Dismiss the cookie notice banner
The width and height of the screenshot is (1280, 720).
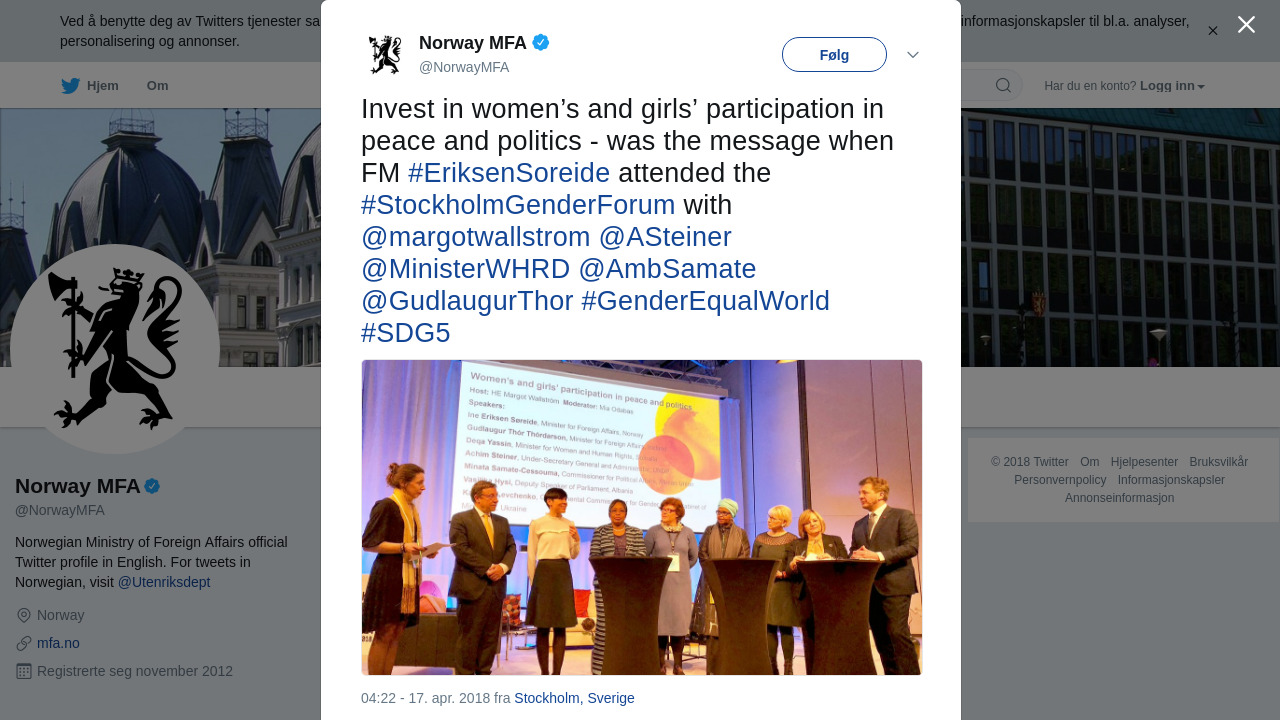(x=1213, y=31)
